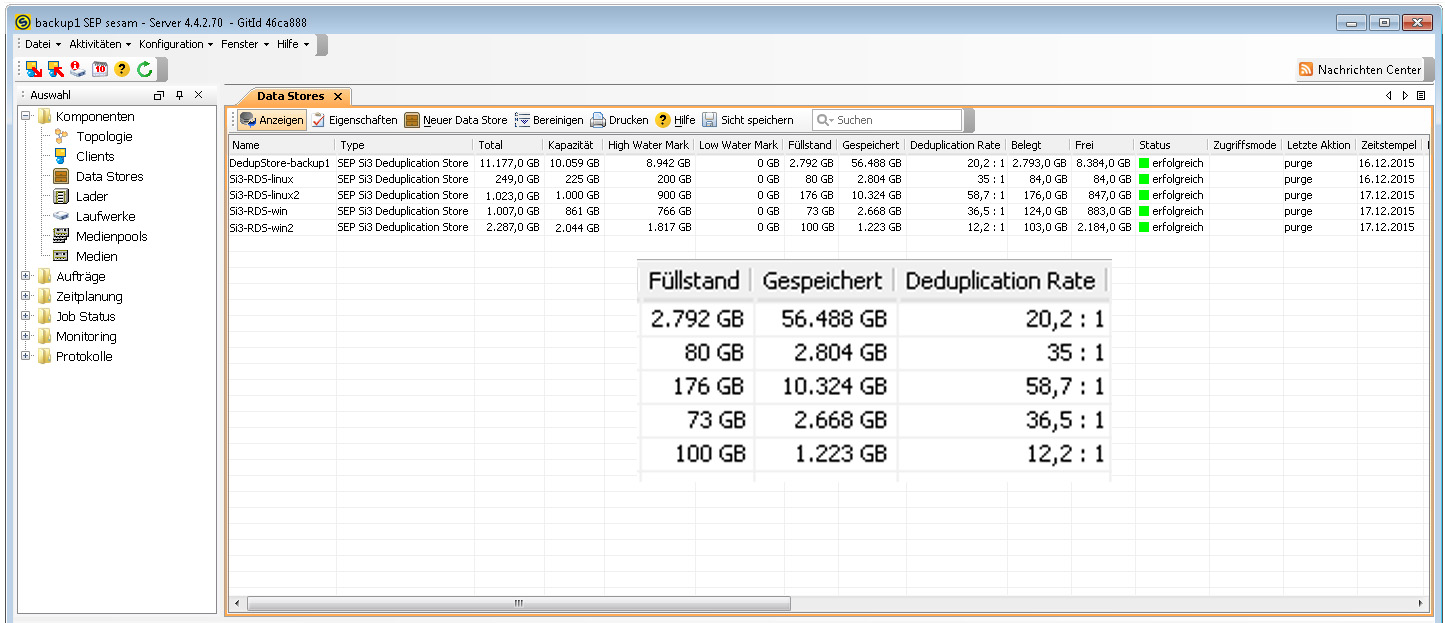The image size is (1445, 623).
Task: Open the calendar sheet toolbar icon
Action: click(x=101, y=68)
